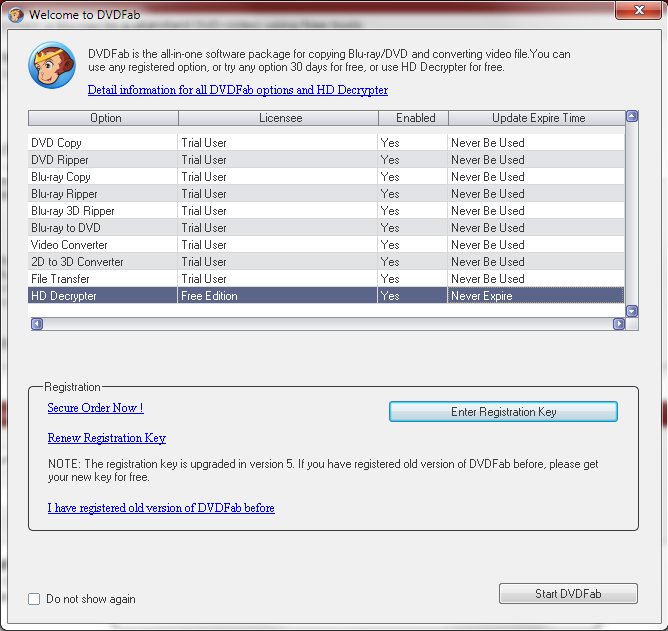Click the DVDFab monkey logo icon
The height and width of the screenshot is (631, 668).
(x=52, y=65)
